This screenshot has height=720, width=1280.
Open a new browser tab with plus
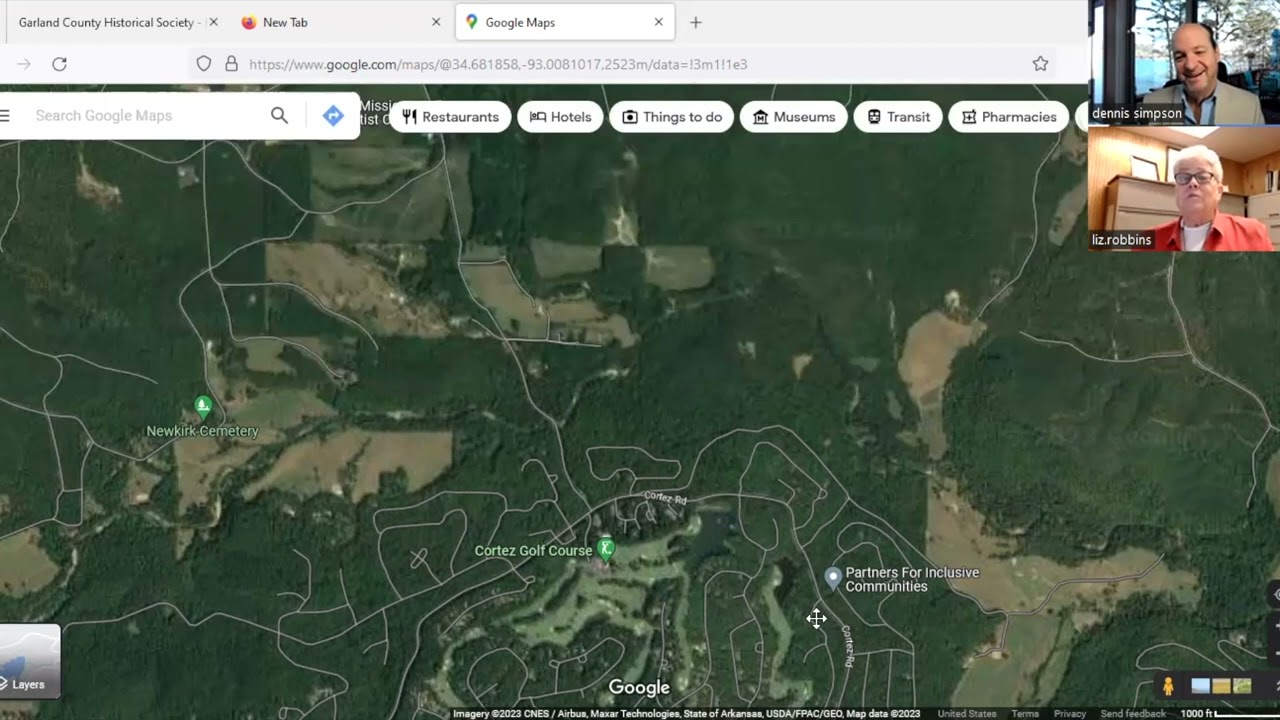click(x=696, y=22)
